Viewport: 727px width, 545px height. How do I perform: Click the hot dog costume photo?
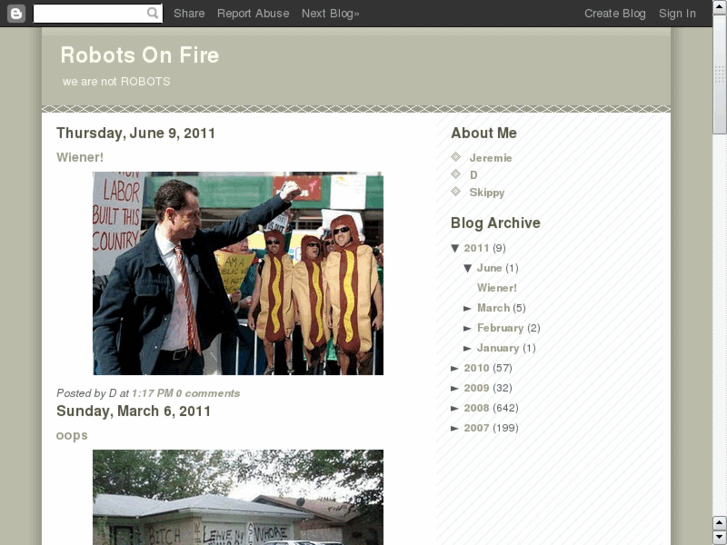click(x=238, y=273)
